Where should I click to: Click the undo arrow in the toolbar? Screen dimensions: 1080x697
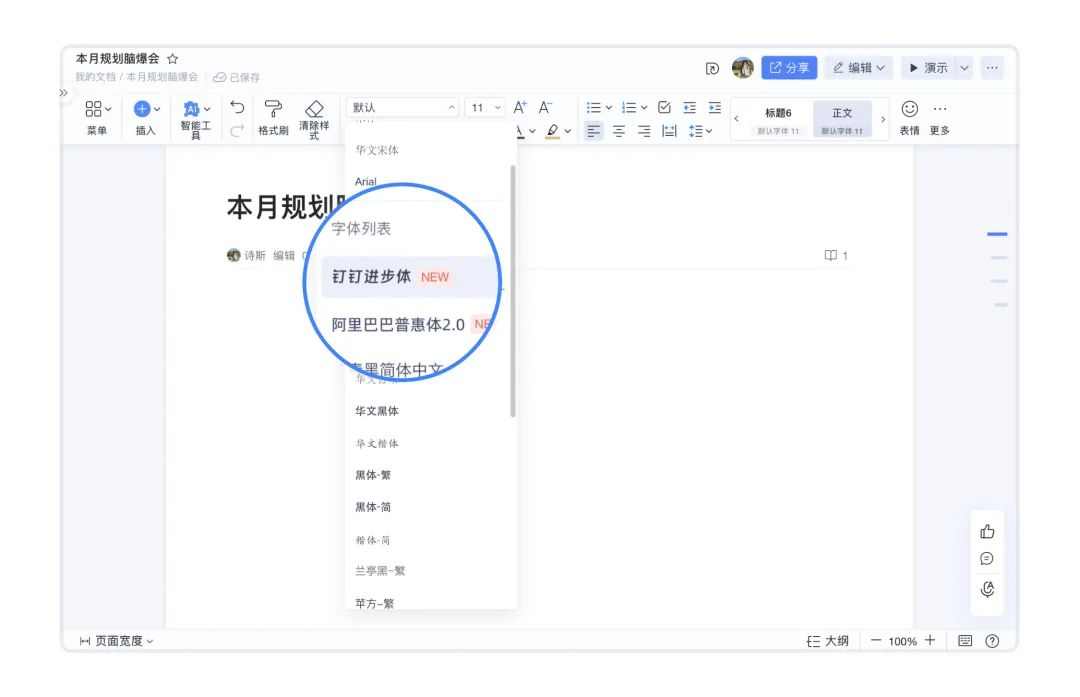[237, 107]
